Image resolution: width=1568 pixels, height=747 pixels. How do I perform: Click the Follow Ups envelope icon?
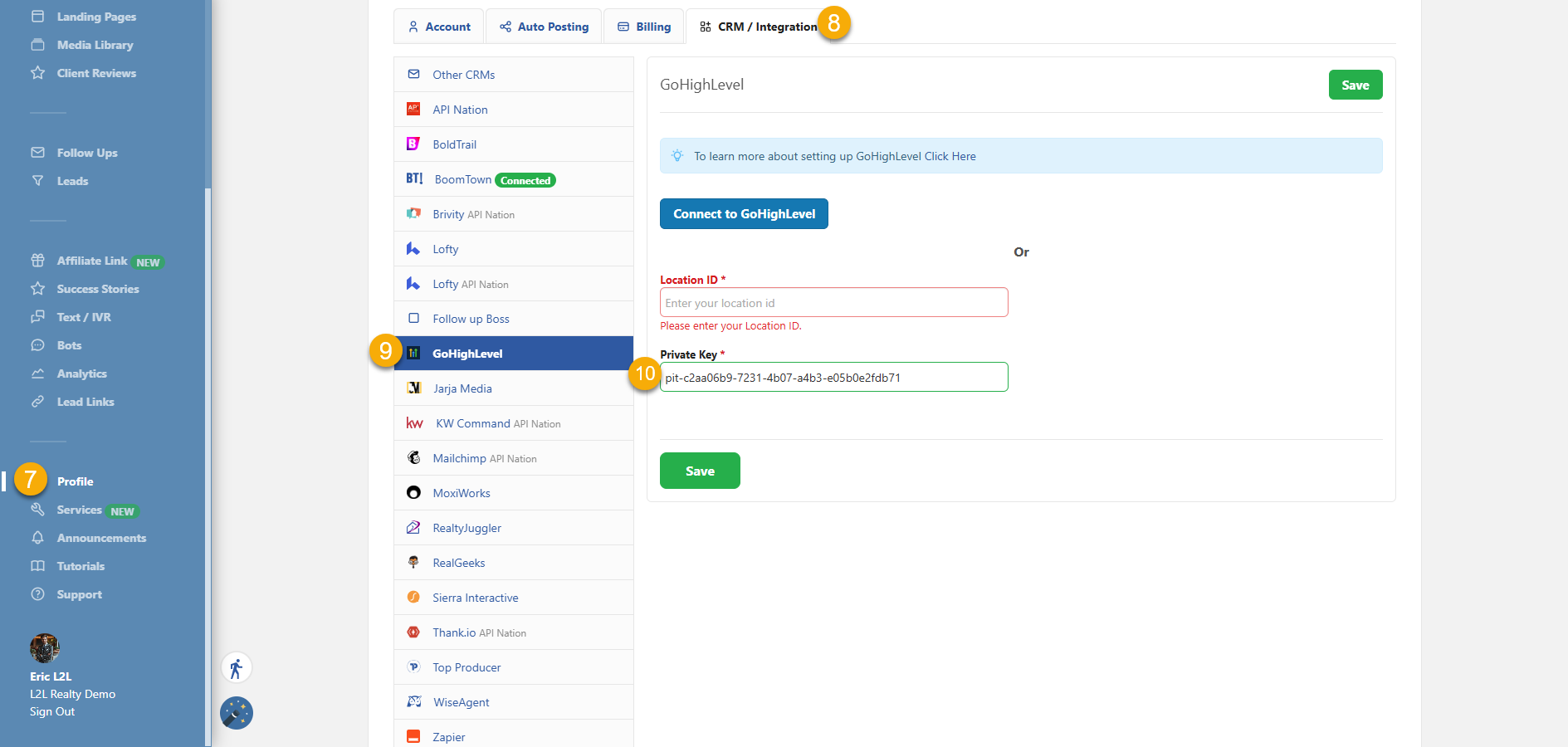(38, 153)
